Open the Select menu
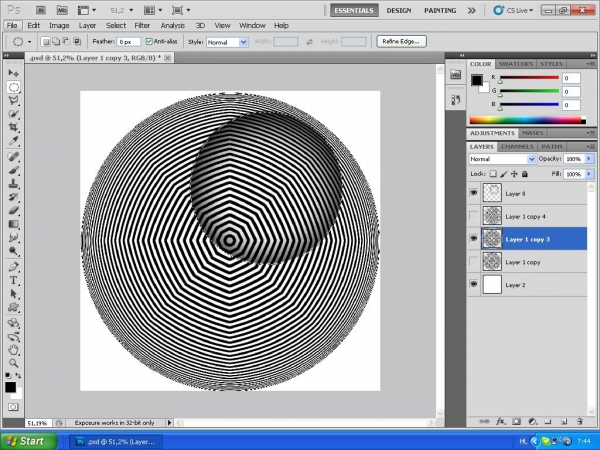Screen dimensions: 600x450 coord(116,26)
